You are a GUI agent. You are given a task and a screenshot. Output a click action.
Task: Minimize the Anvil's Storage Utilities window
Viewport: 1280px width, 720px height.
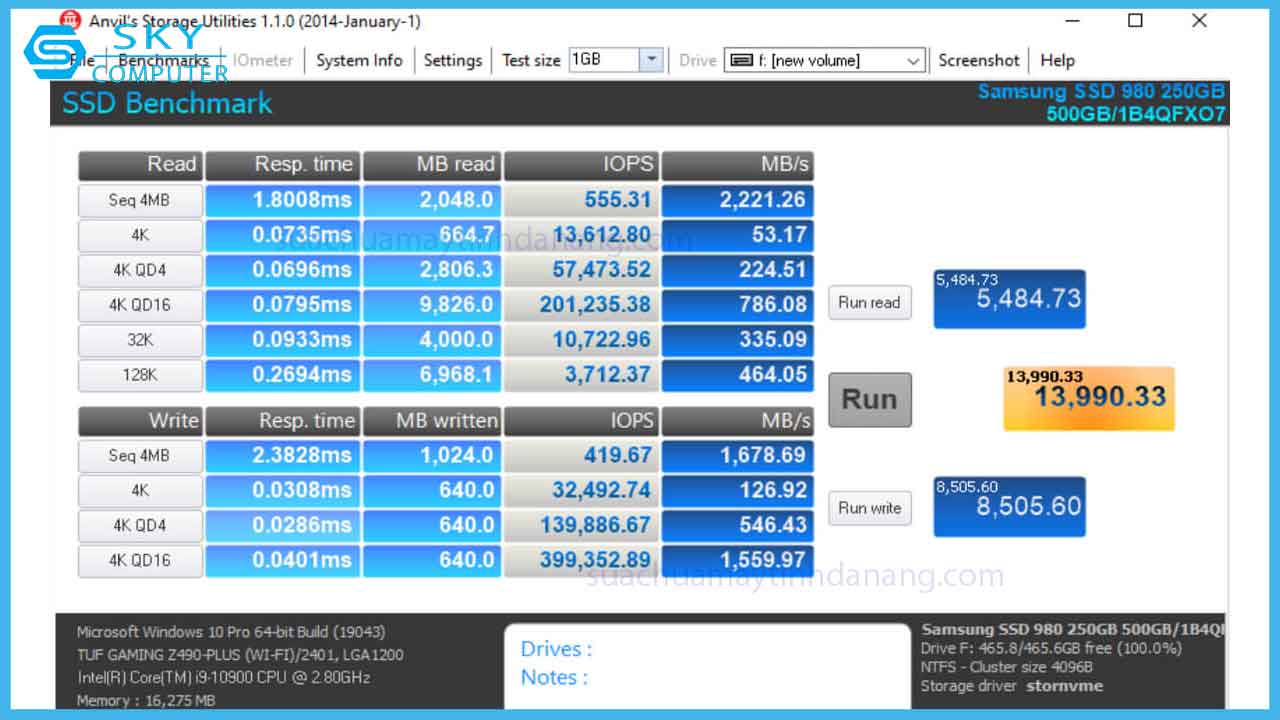1072,21
